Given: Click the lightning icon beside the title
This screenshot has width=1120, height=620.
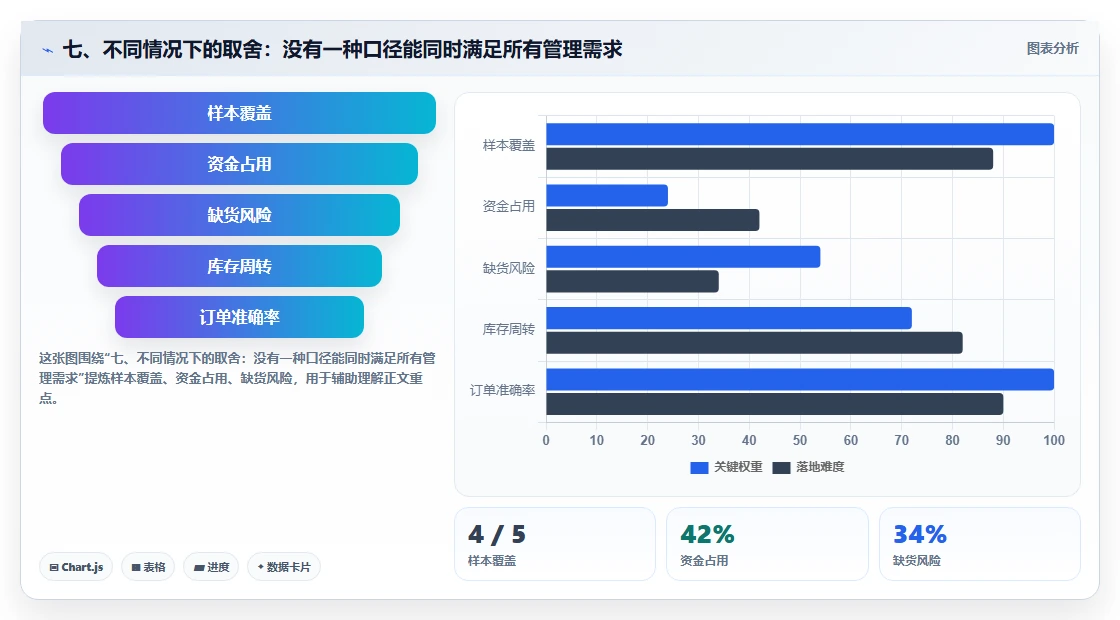Looking at the screenshot, I should tap(47, 50).
